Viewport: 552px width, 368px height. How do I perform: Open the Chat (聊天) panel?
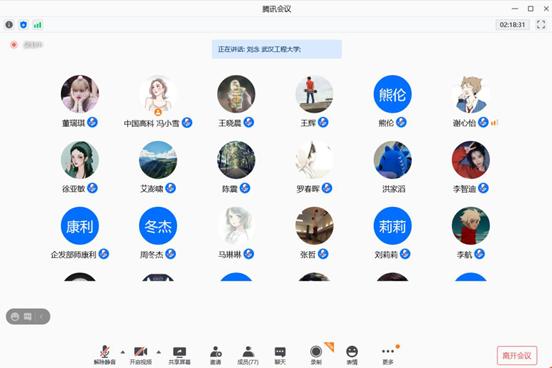point(280,355)
